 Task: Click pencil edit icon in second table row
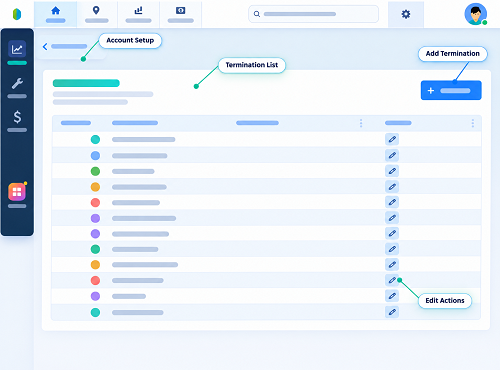pyautogui.click(x=392, y=155)
